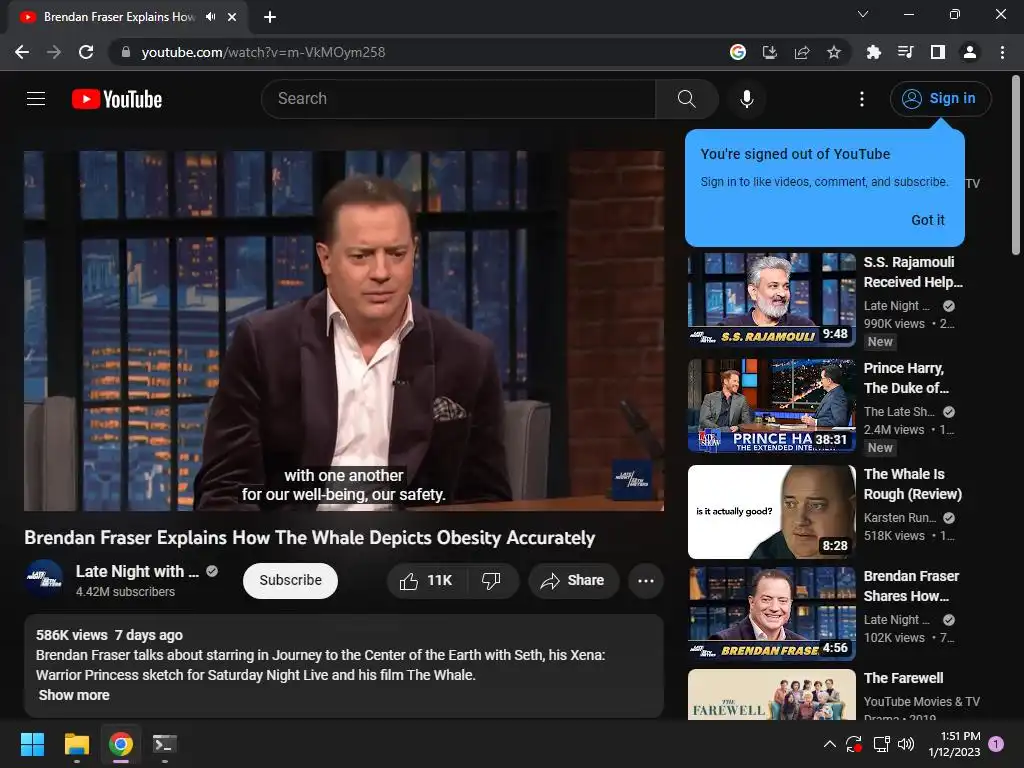Screen dimensions: 1024x768
Task: Open Windows Start menu
Action: tap(33, 744)
